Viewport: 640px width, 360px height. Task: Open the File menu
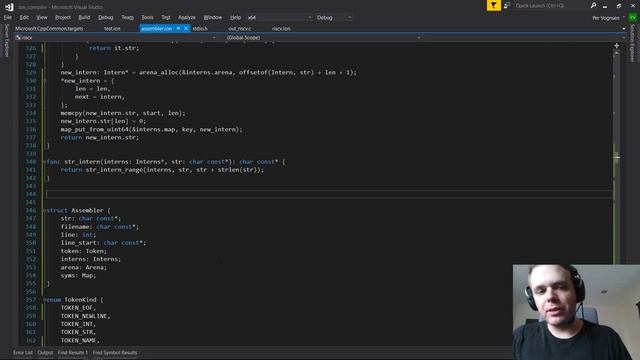coord(8,18)
